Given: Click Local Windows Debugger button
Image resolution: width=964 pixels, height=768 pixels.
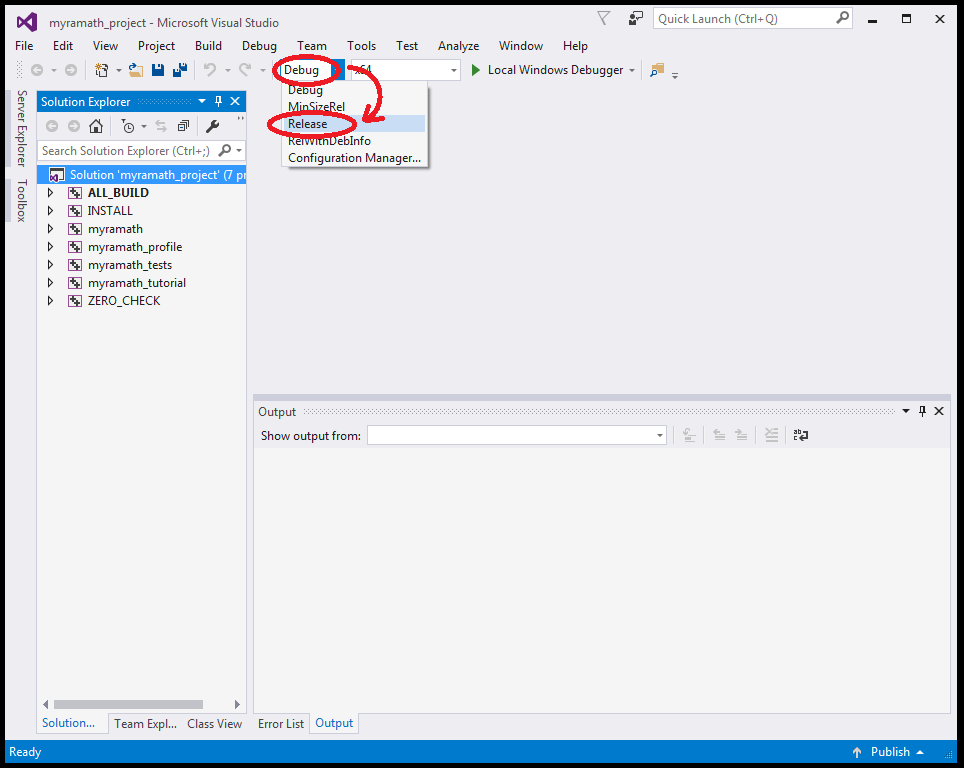Looking at the screenshot, I should 547,70.
